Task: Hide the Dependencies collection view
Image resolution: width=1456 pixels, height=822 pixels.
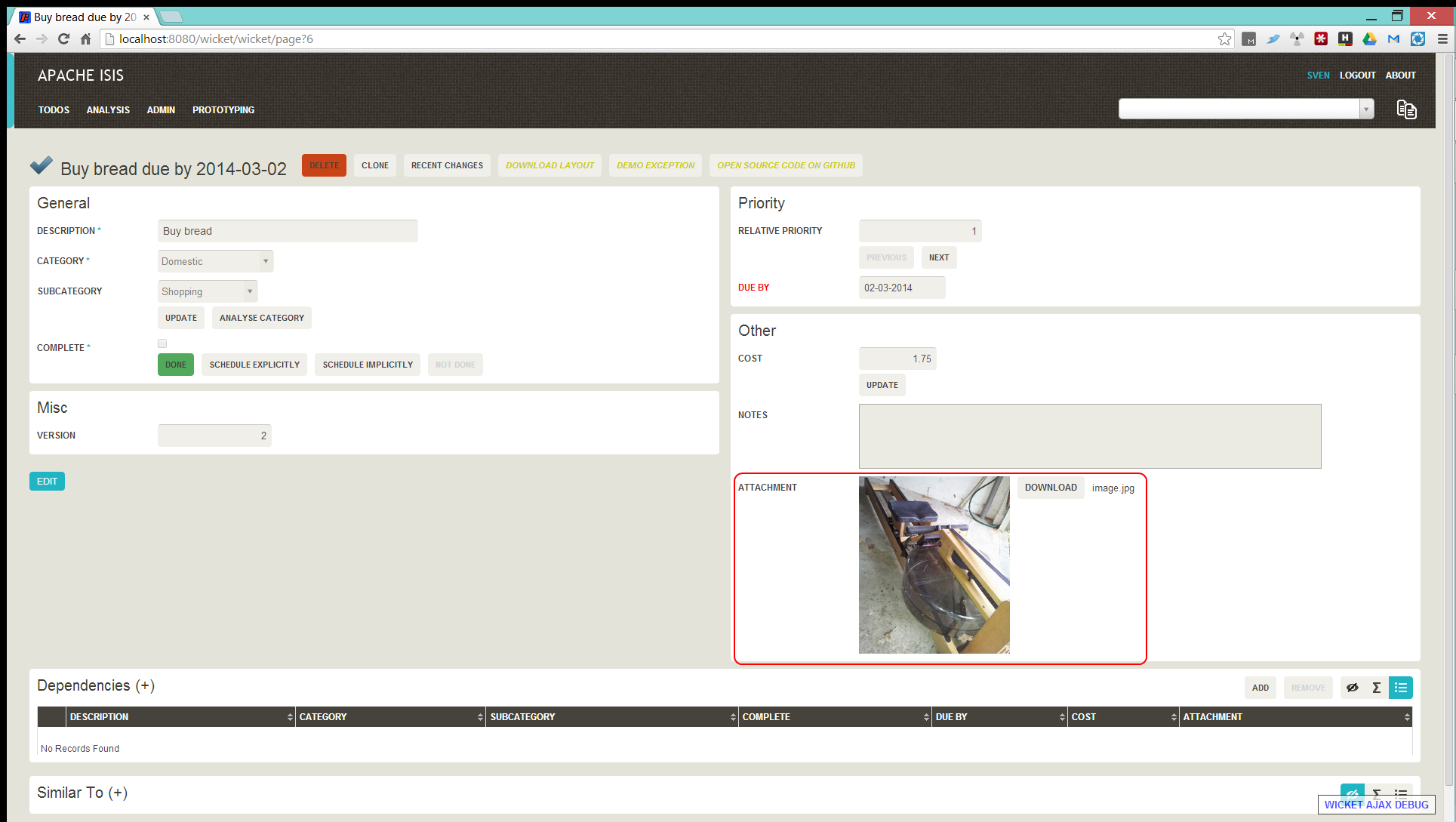Action: pyautogui.click(x=1352, y=688)
